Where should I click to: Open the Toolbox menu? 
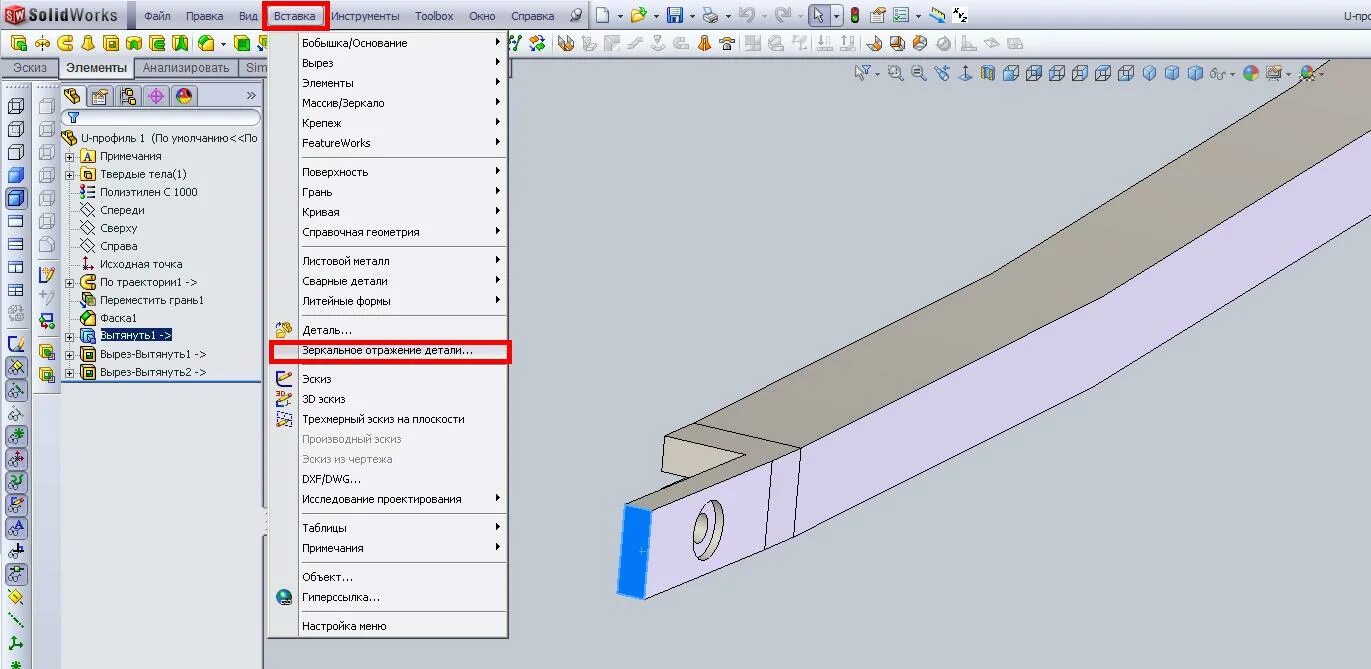pos(434,16)
